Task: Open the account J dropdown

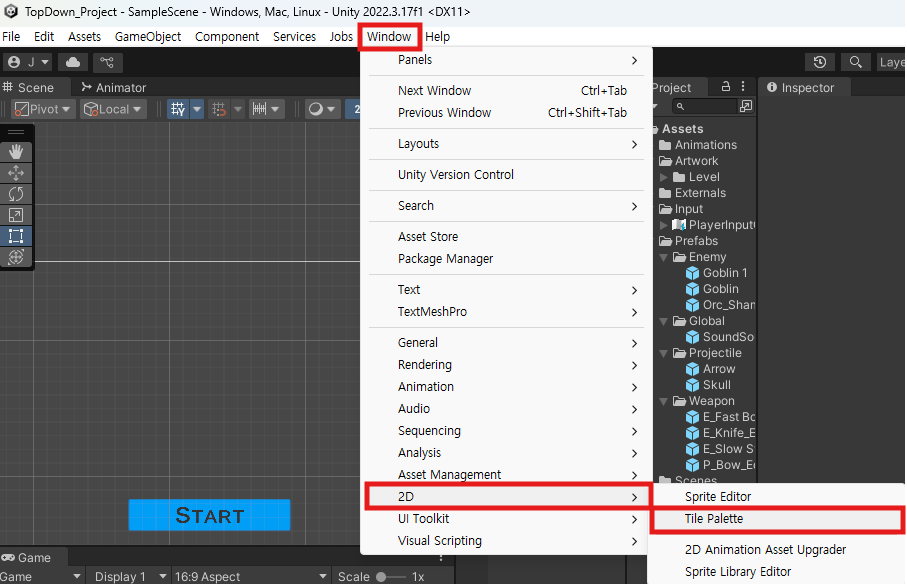Action: tap(28, 62)
